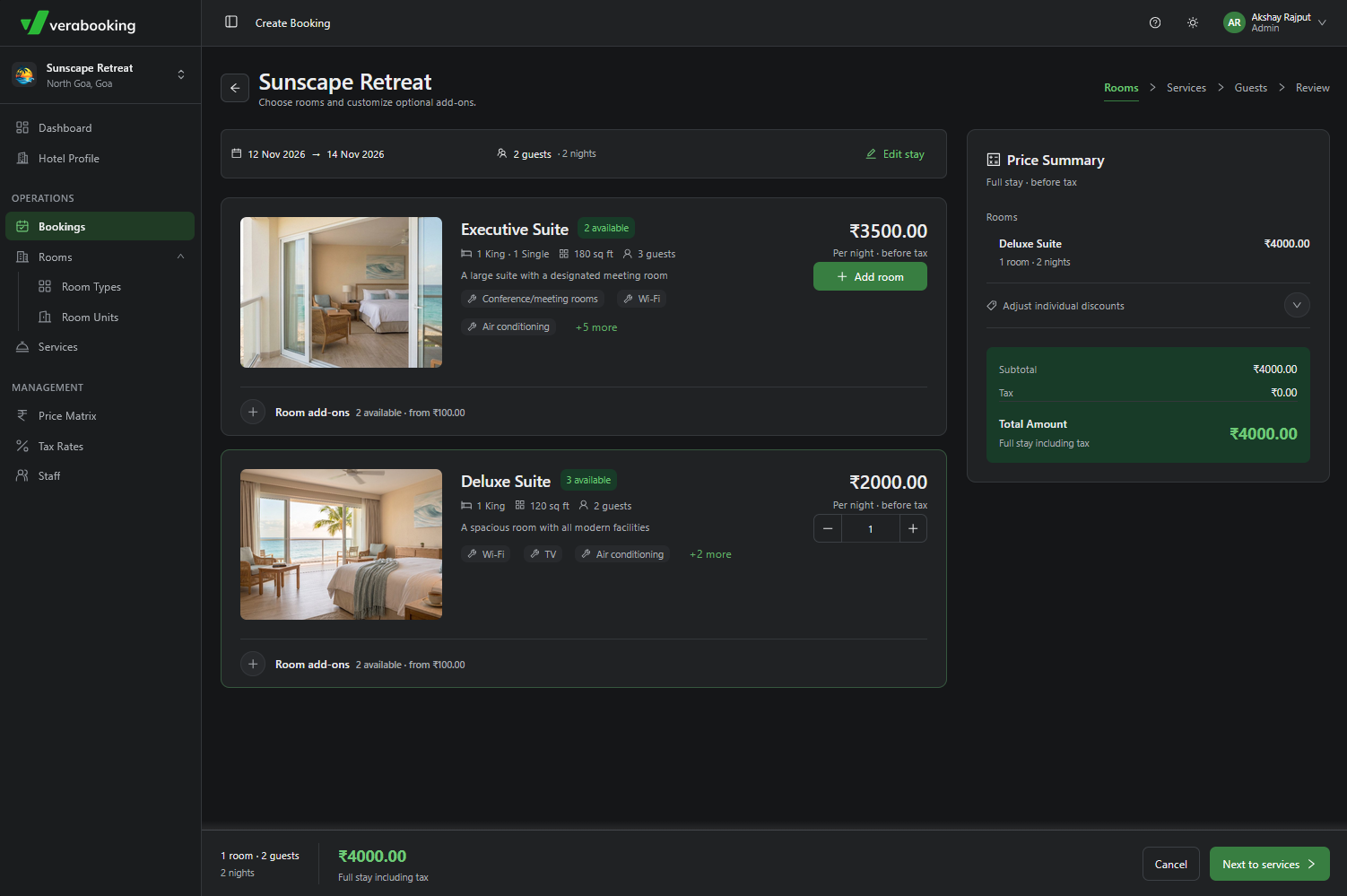1347x896 pixels.
Task: Open the Sunscape Retreat hotel switcher
Action: 100,75
